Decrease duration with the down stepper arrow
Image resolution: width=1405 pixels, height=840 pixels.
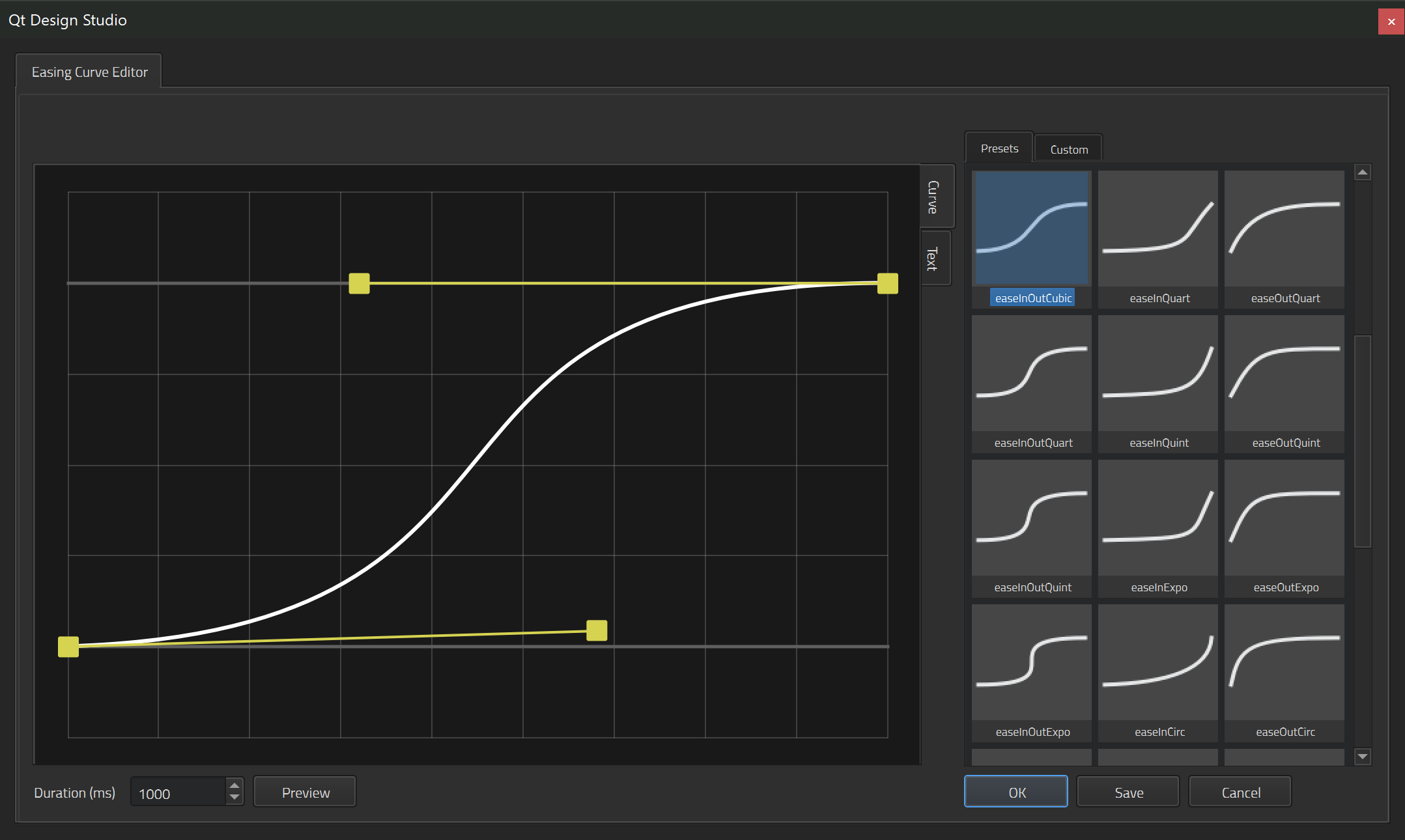[234, 798]
